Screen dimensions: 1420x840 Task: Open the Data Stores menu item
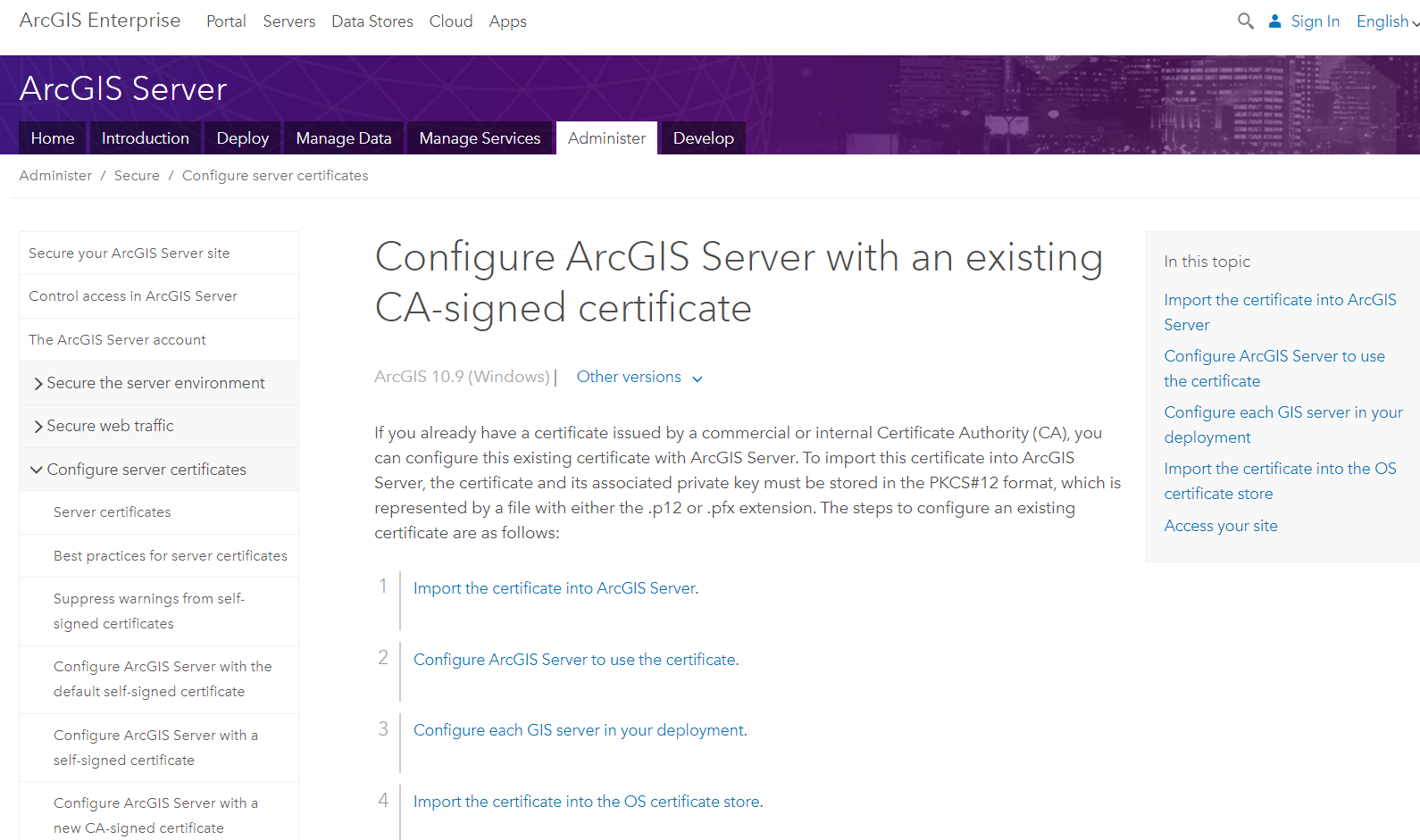[x=372, y=21]
